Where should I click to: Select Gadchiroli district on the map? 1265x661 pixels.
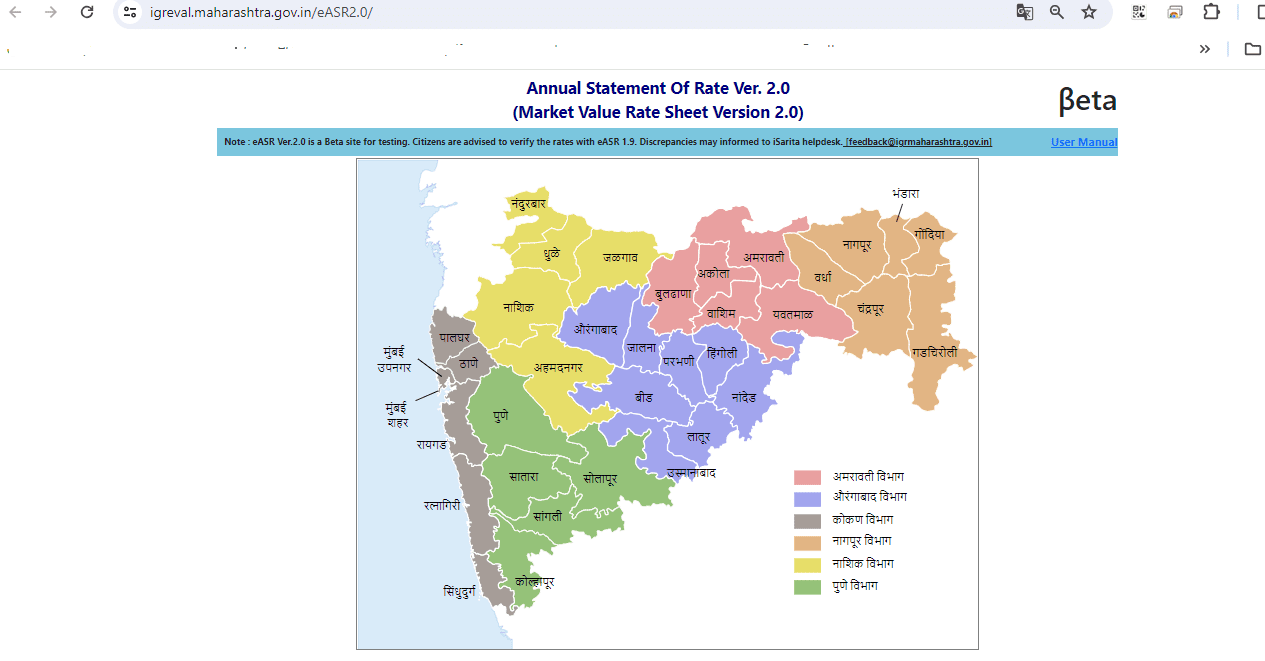(x=935, y=352)
